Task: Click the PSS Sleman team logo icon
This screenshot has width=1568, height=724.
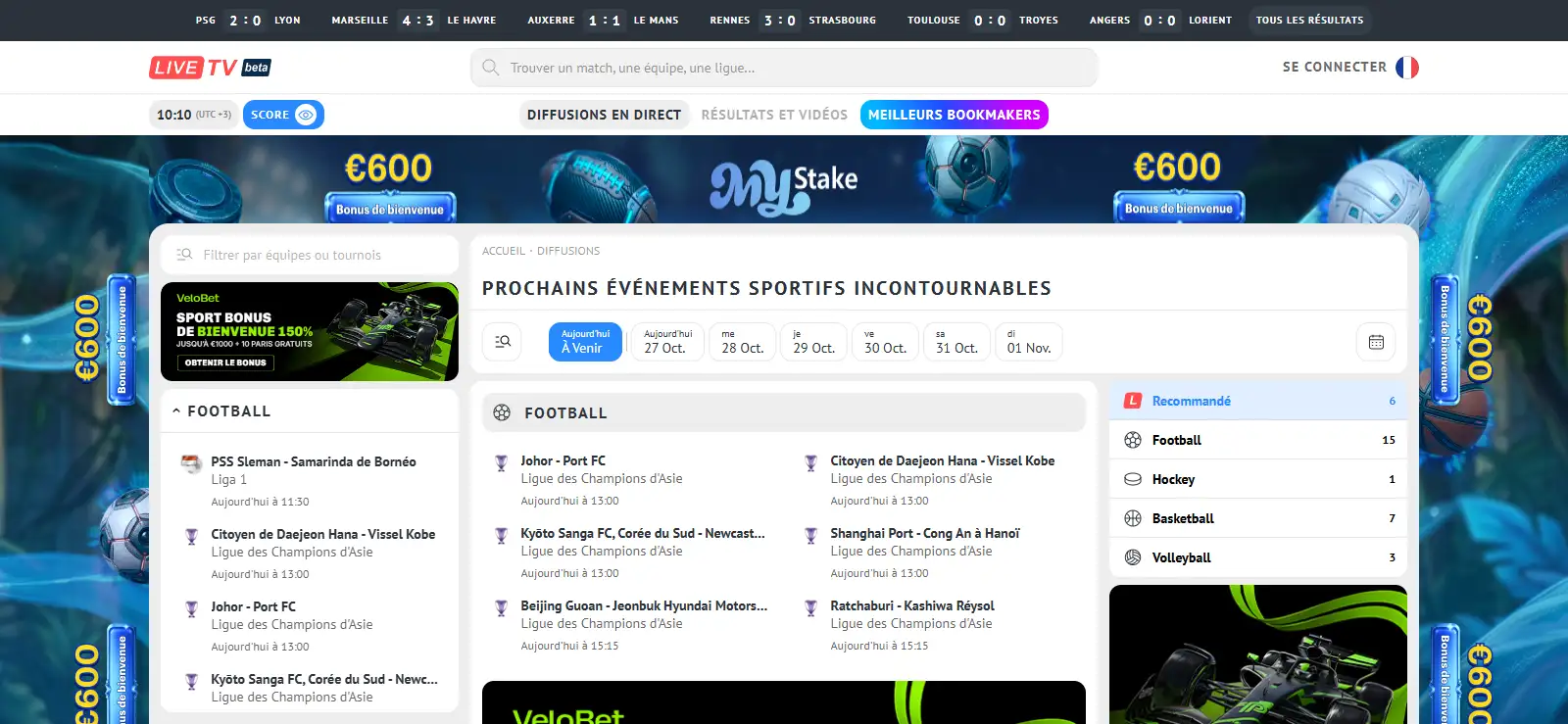Action: coord(192,463)
